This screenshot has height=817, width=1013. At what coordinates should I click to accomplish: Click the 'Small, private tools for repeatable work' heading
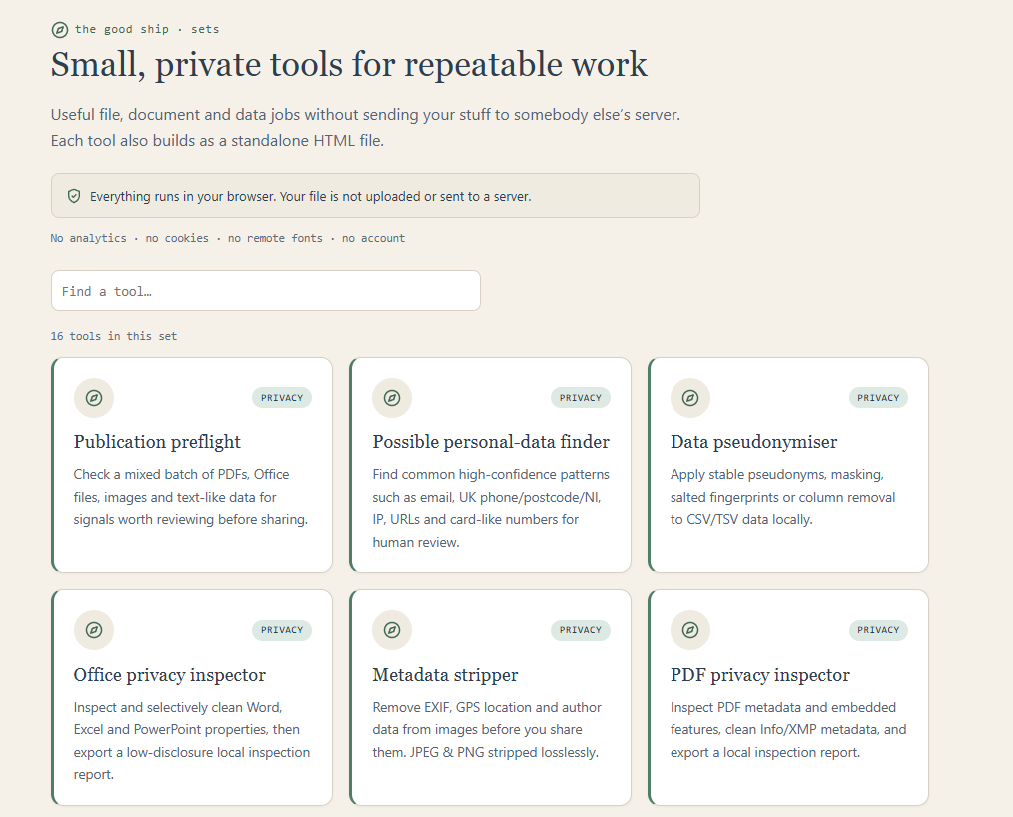(349, 65)
